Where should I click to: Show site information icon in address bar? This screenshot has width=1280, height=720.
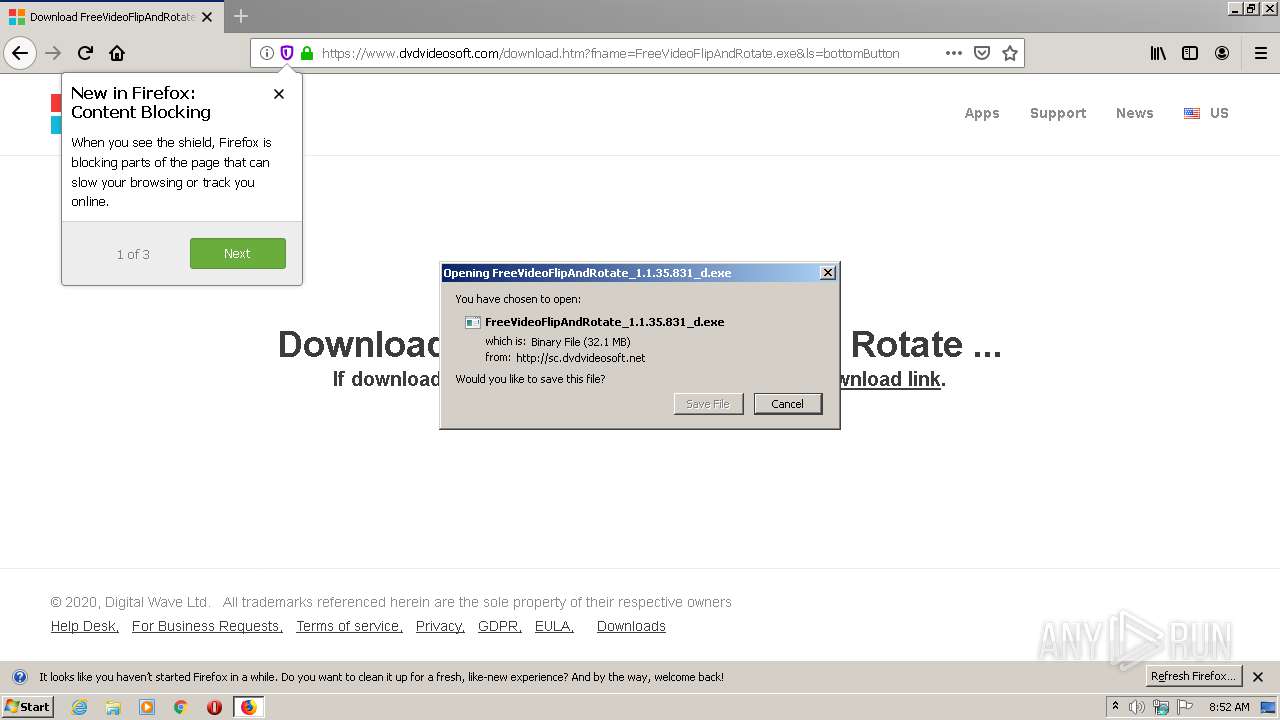(266, 53)
